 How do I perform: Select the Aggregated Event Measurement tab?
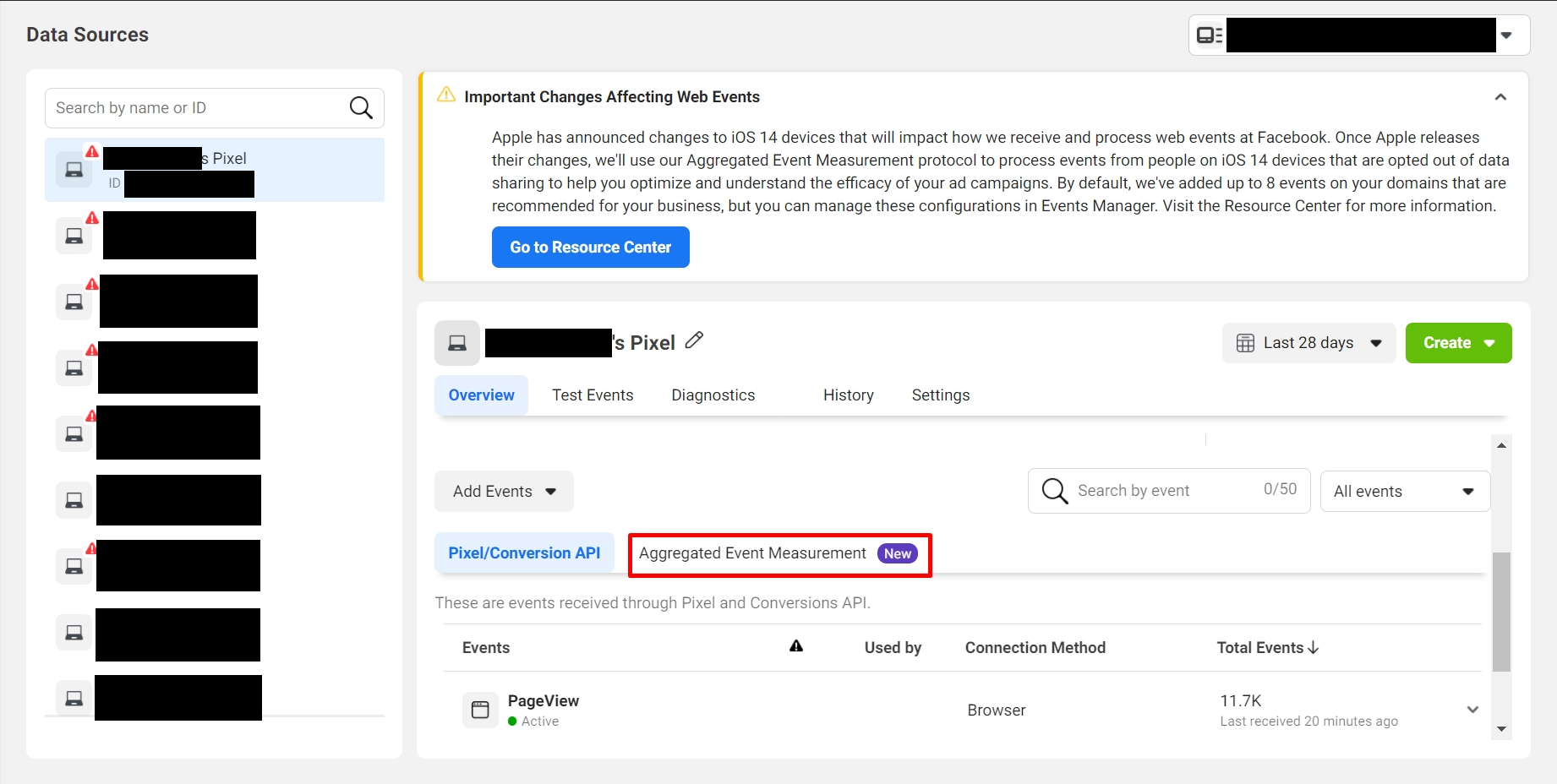(778, 554)
